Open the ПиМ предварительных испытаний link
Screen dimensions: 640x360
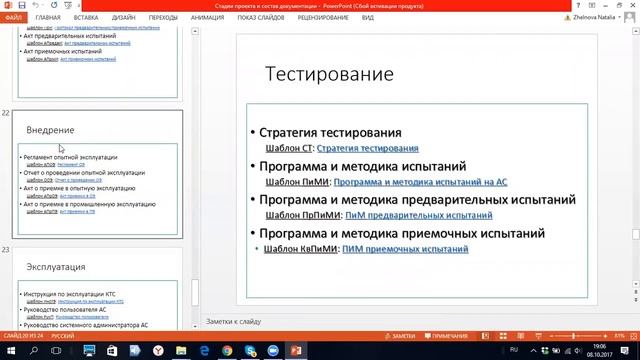tap(419, 215)
